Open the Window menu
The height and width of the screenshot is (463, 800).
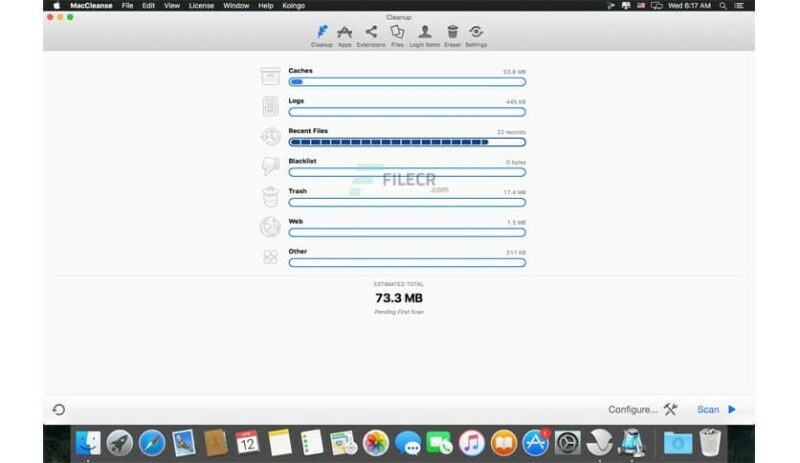click(236, 5)
